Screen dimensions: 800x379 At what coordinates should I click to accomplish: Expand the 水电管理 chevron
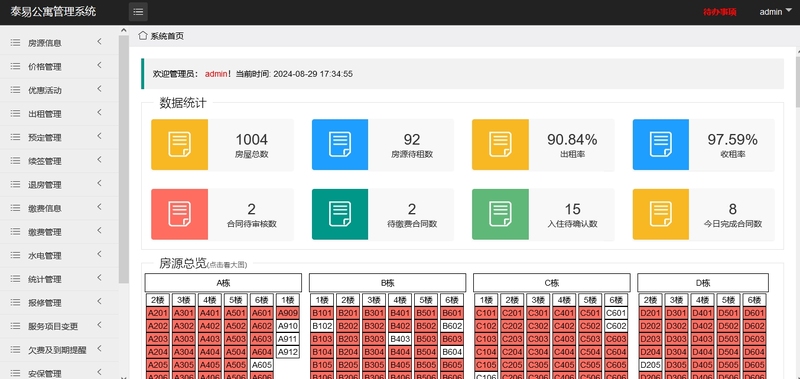pos(99,254)
